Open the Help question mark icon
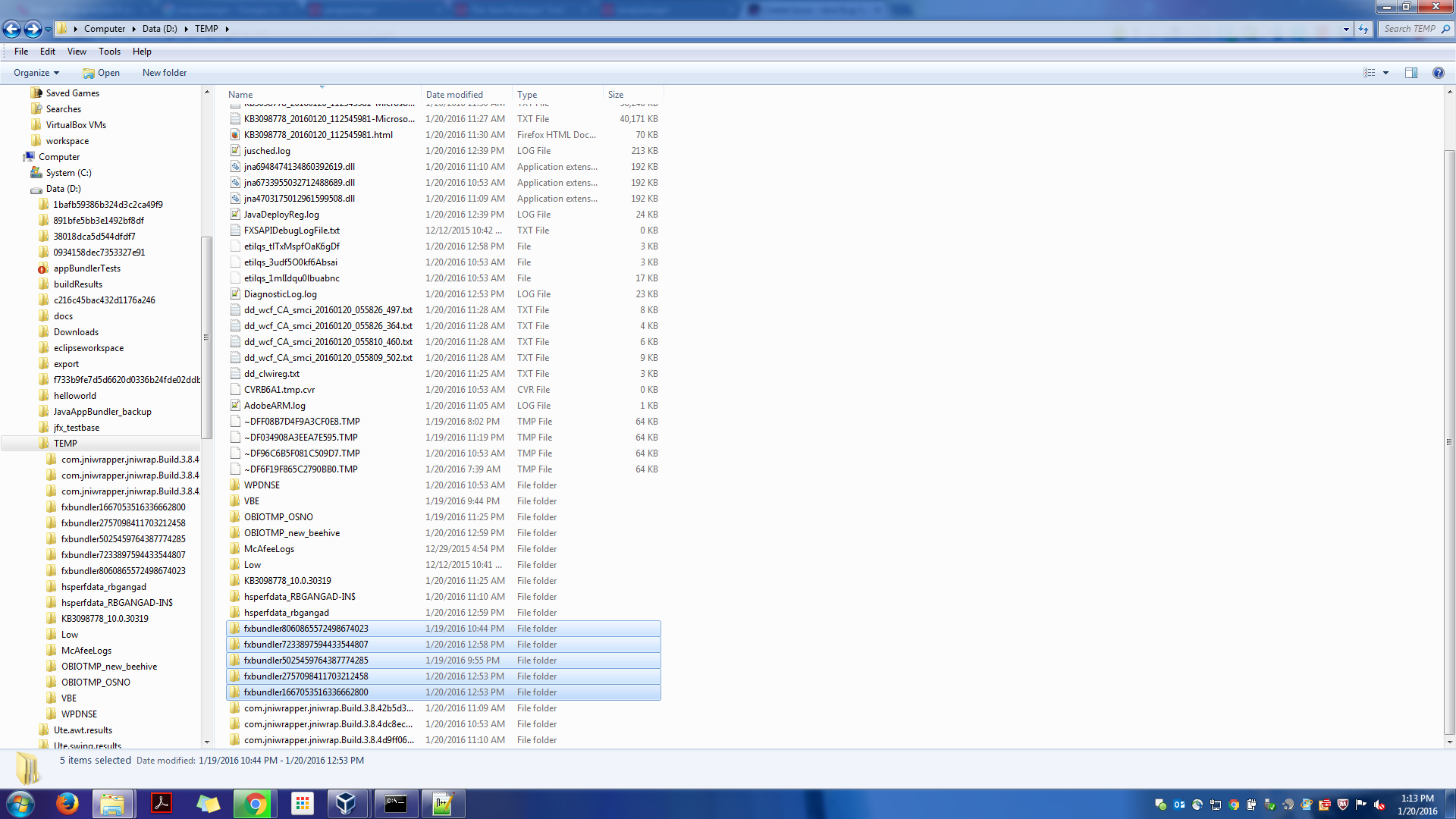This screenshot has width=1456, height=819. click(x=1438, y=73)
